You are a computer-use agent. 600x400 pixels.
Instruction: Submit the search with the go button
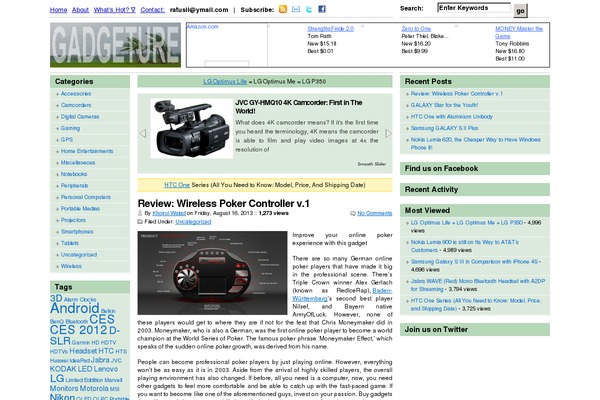520,11
